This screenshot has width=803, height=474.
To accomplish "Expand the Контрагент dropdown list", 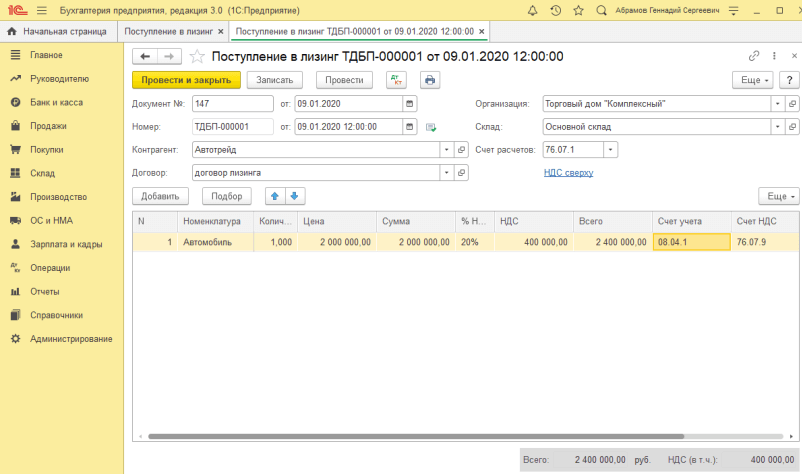I will [446, 149].
